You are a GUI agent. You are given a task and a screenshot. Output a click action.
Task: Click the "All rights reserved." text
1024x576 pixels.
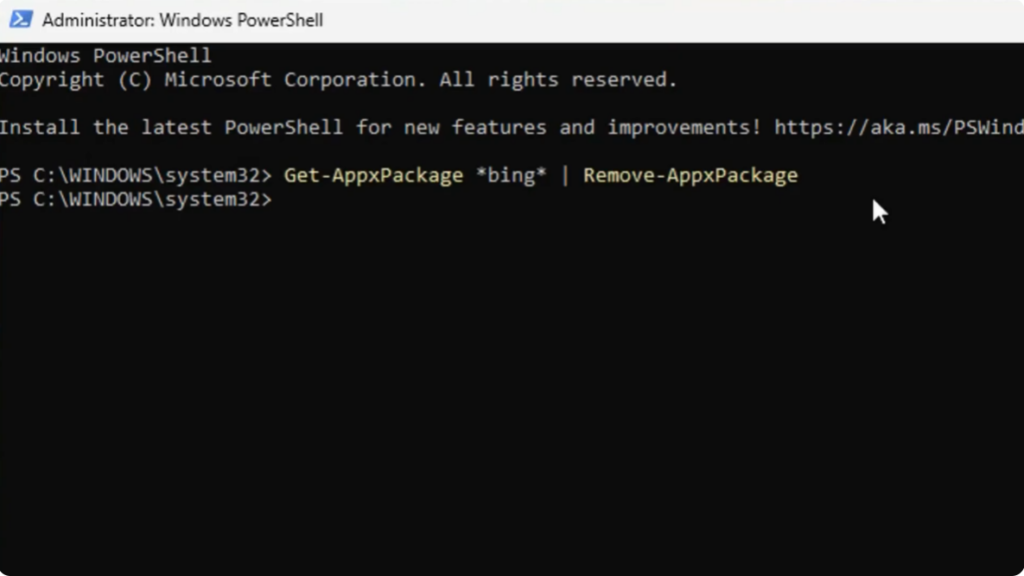click(558, 80)
